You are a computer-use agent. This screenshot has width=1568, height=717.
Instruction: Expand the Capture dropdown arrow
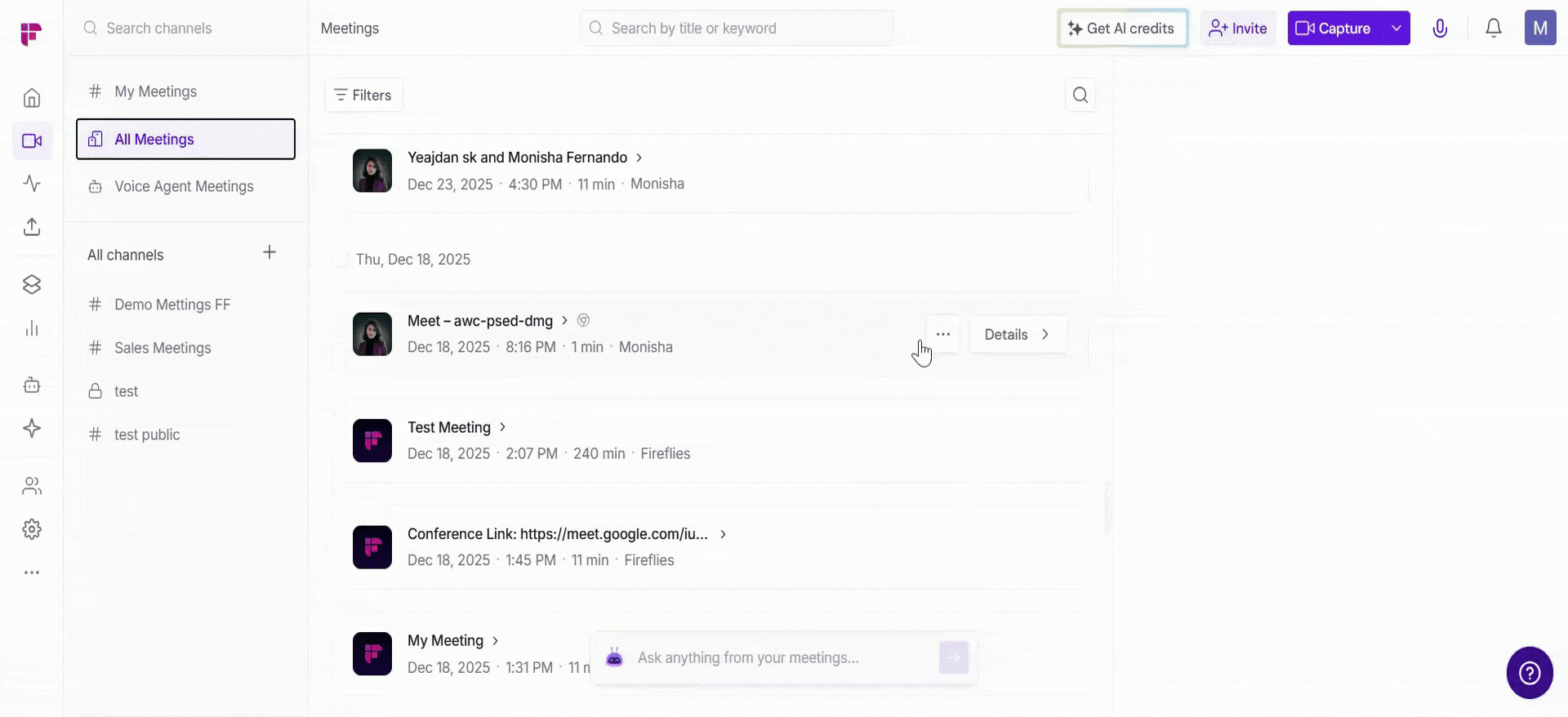(1396, 29)
